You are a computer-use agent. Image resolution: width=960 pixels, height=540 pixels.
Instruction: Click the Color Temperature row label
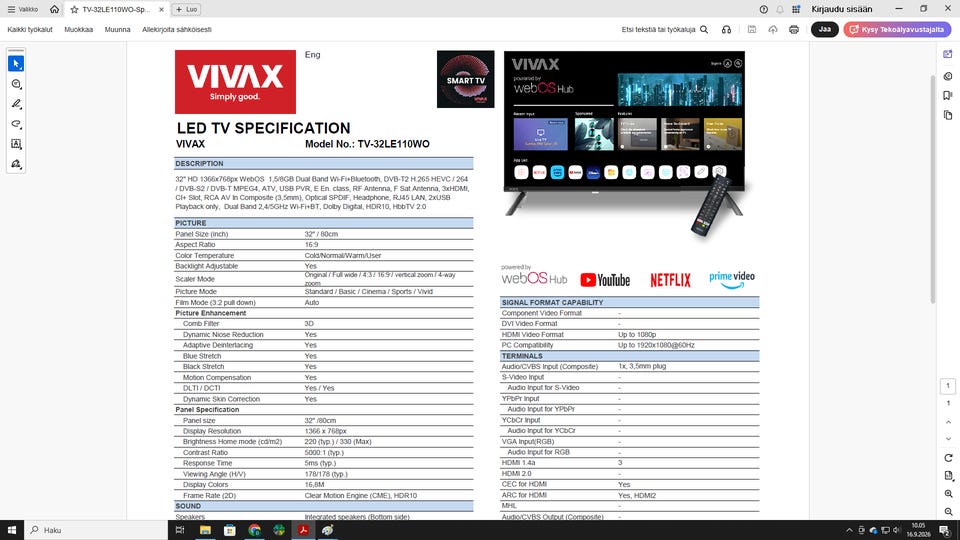tap(204, 255)
